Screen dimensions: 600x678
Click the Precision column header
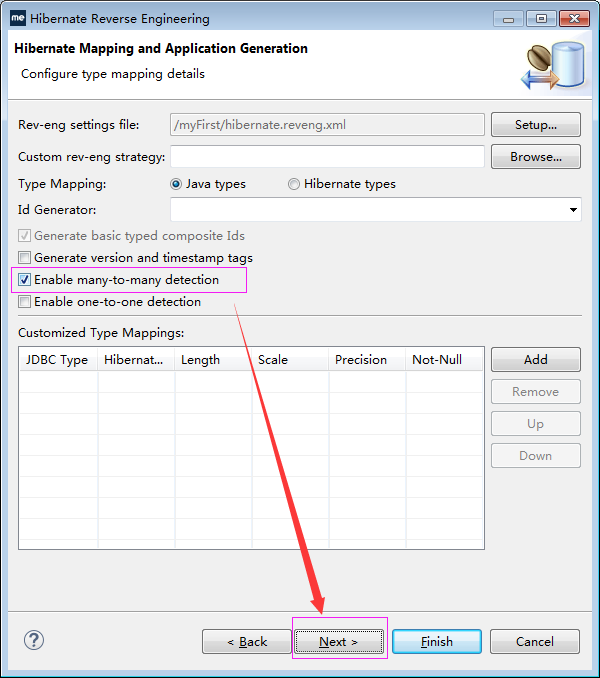click(x=367, y=359)
